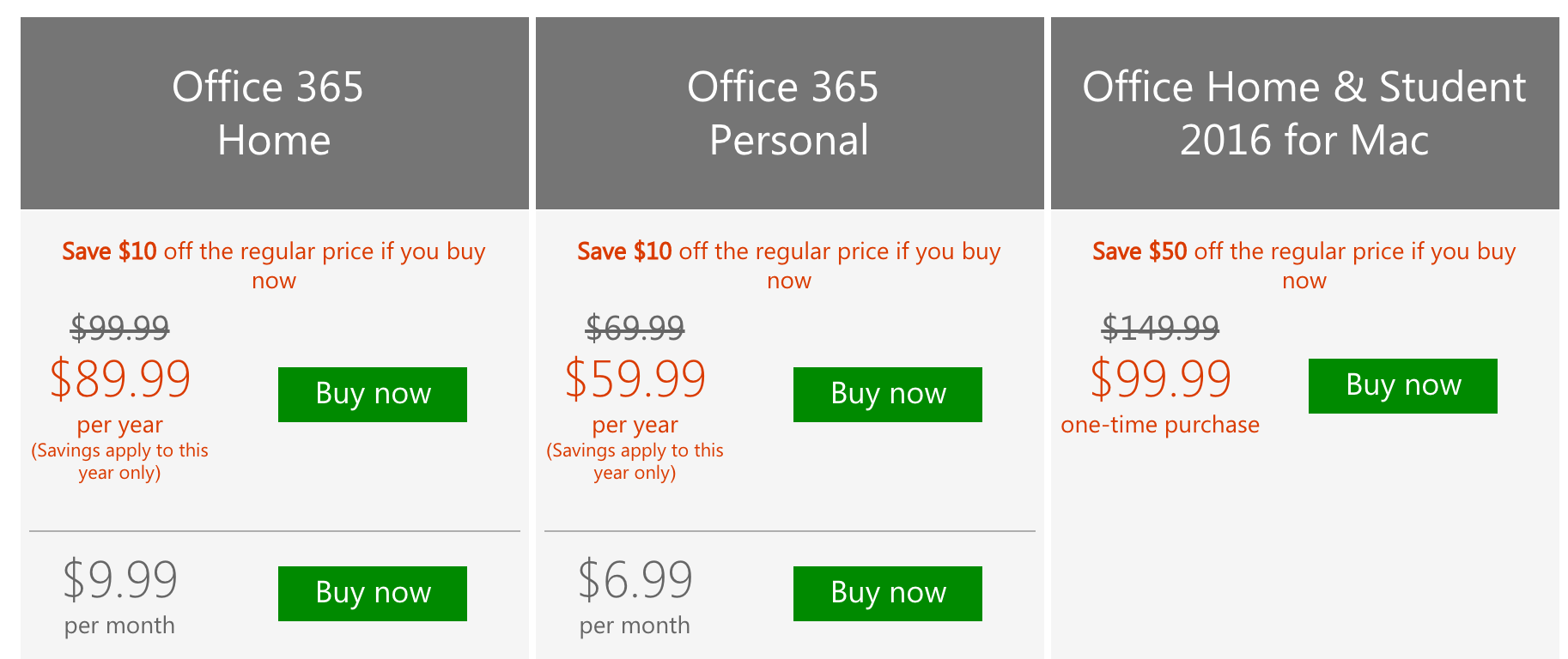Click the Office 365 Personal header
Viewport: 1568px width, 659px height.
[x=788, y=113]
